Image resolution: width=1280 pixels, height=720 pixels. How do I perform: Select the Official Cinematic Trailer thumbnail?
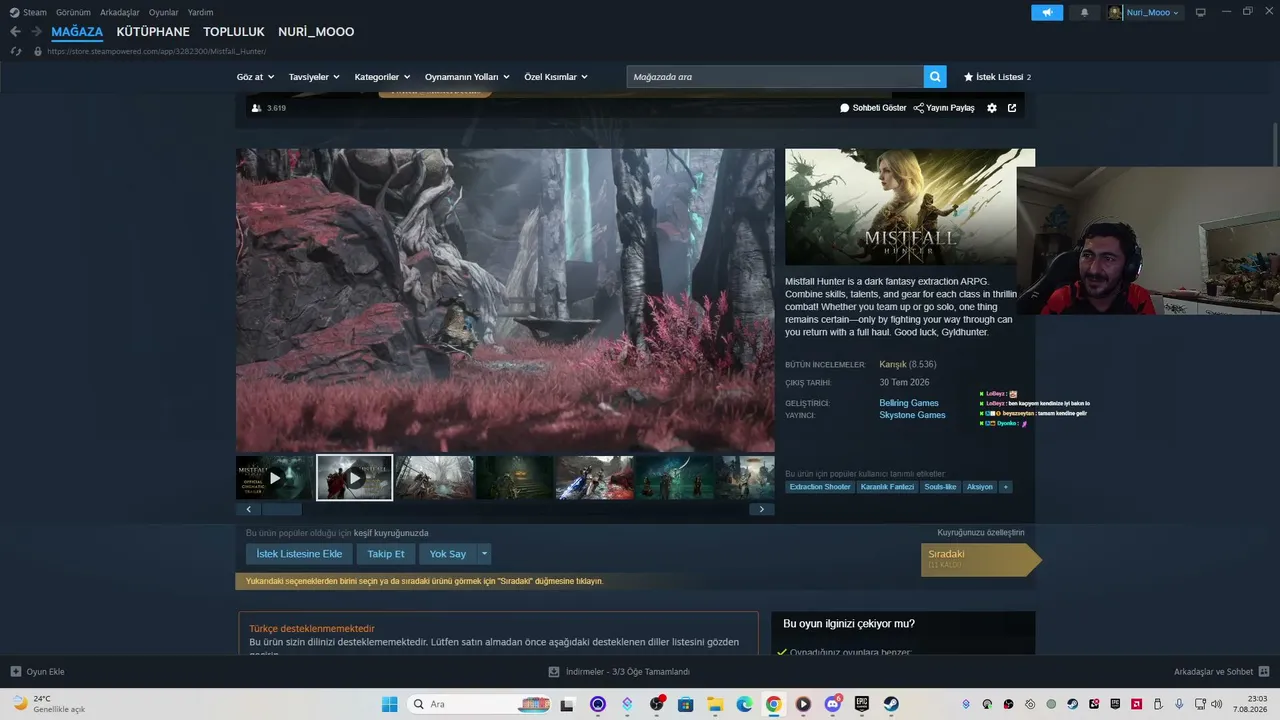(275, 478)
